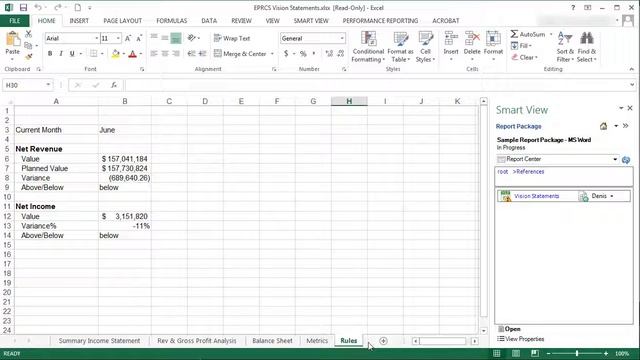
Task: Open Format as Table gallery
Action: point(400,47)
